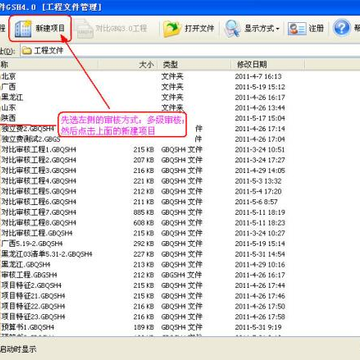Click the 打开文件 folder icon
This screenshot has height=360, width=360.
[x=172, y=29]
